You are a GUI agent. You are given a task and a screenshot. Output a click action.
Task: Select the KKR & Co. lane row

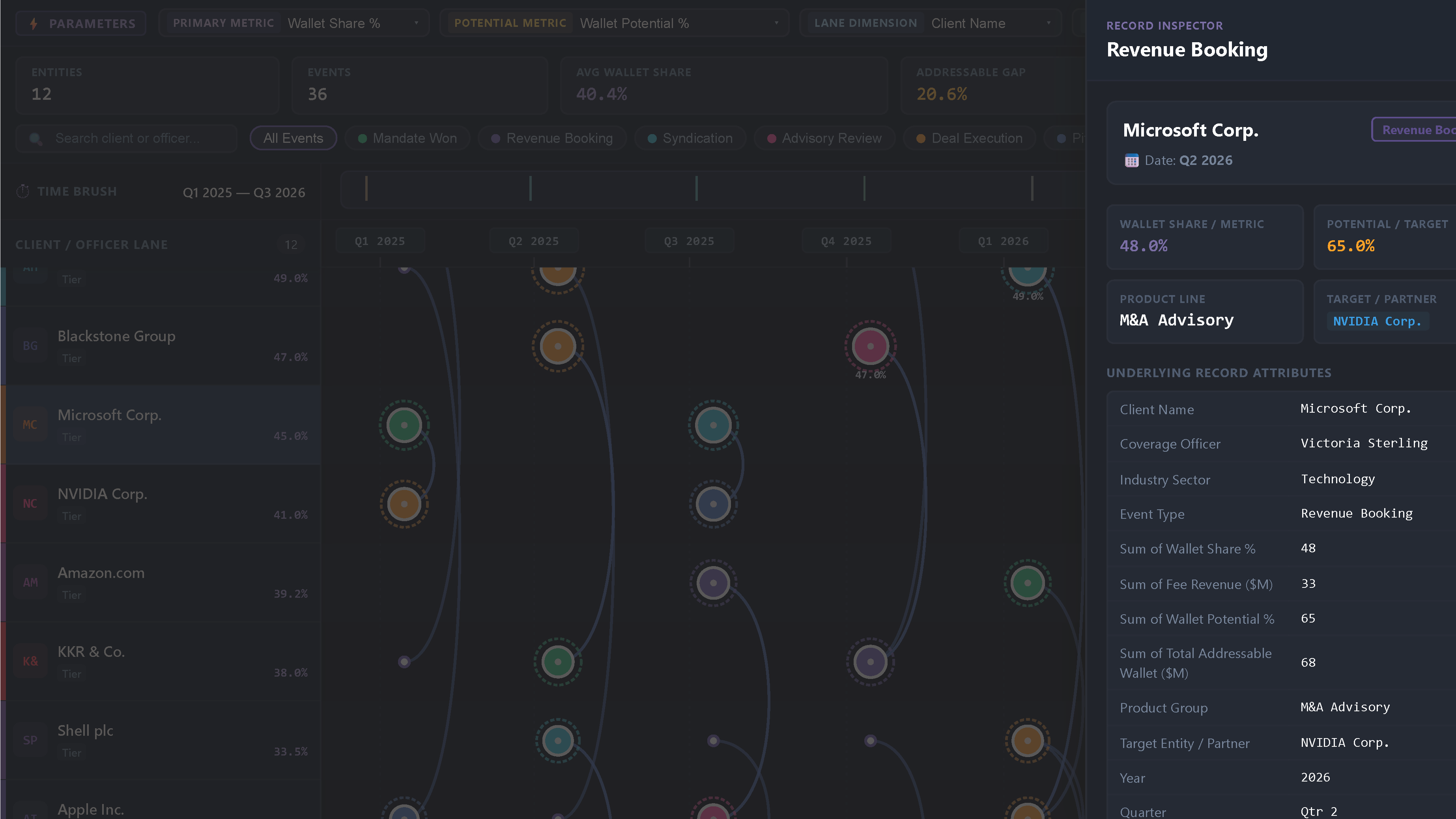tap(161, 661)
